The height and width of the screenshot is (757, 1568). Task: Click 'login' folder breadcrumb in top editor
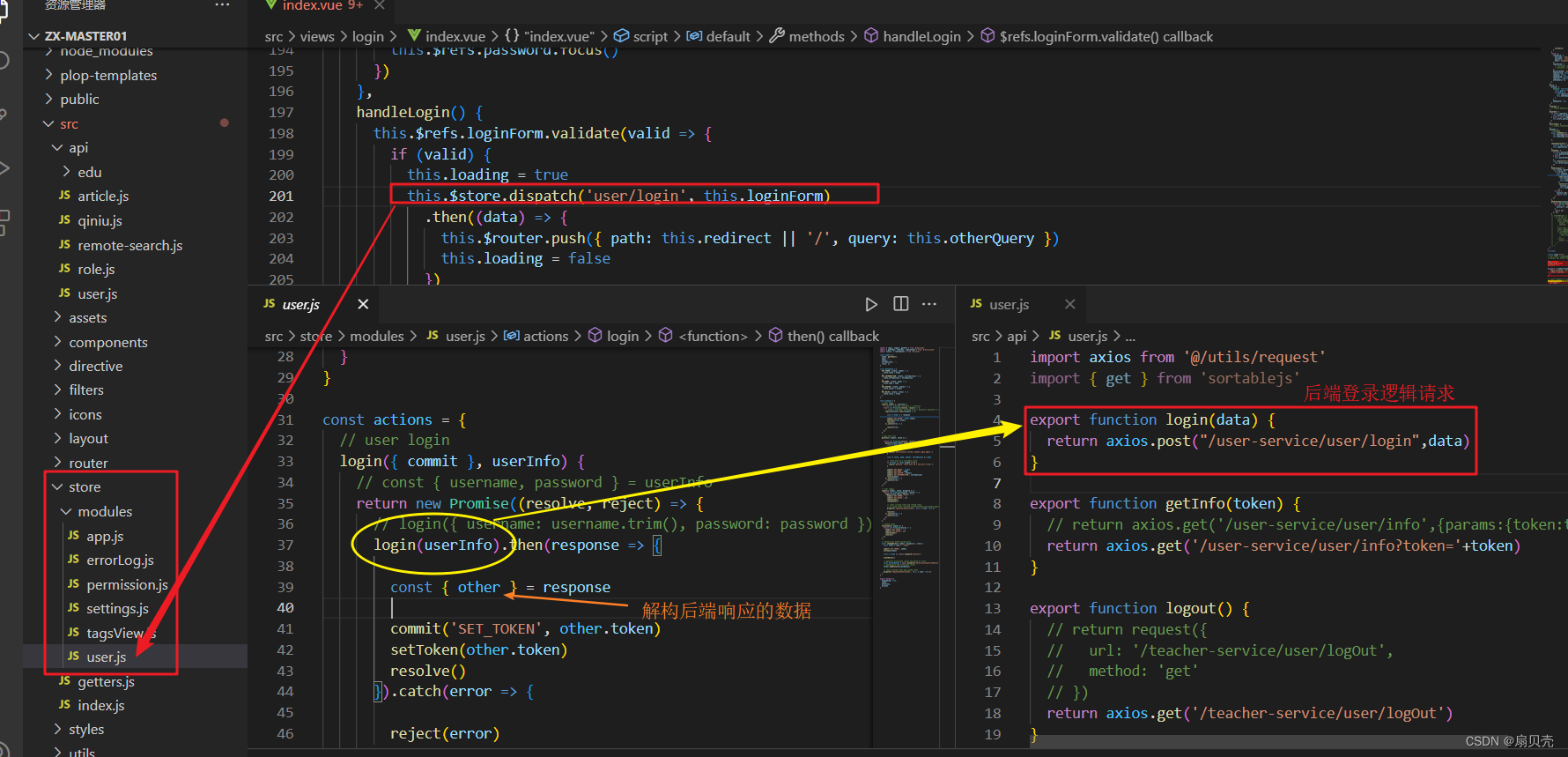coord(368,36)
